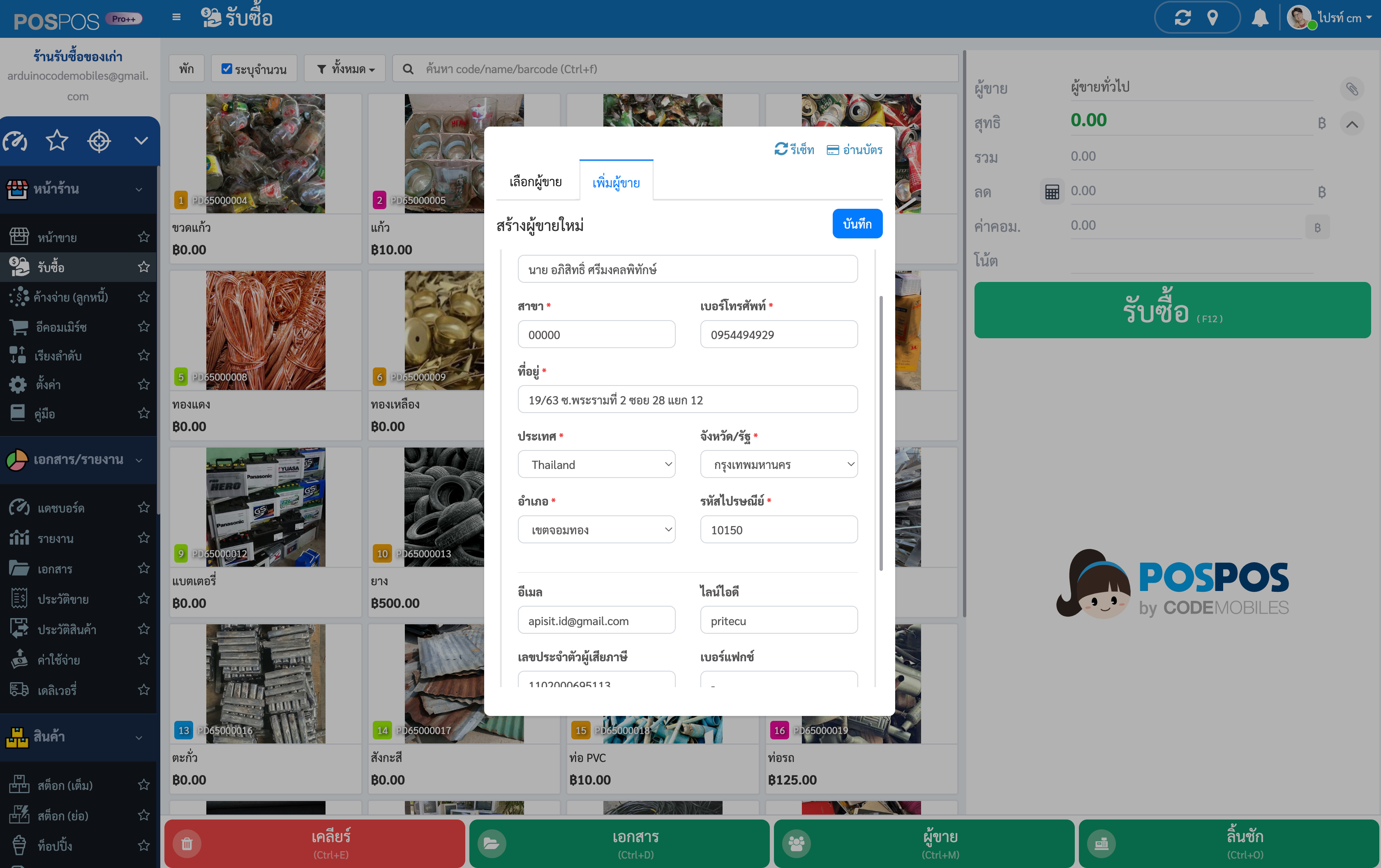Click the phone number input field
1381x868 pixels.
(x=778, y=335)
